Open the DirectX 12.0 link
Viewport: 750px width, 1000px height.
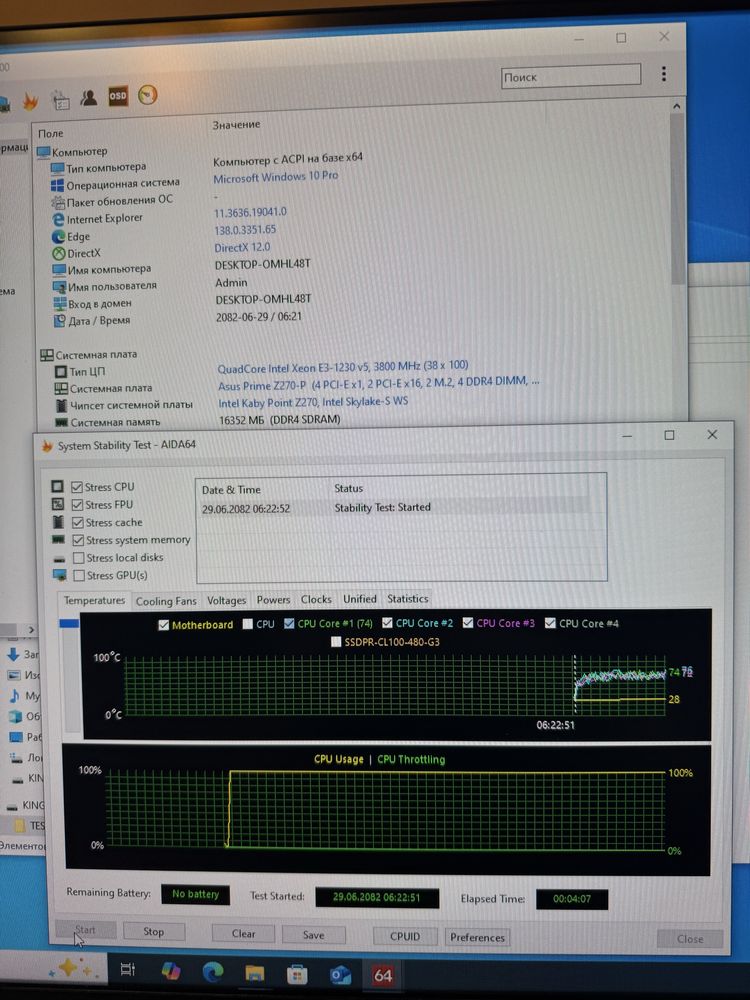(242, 247)
